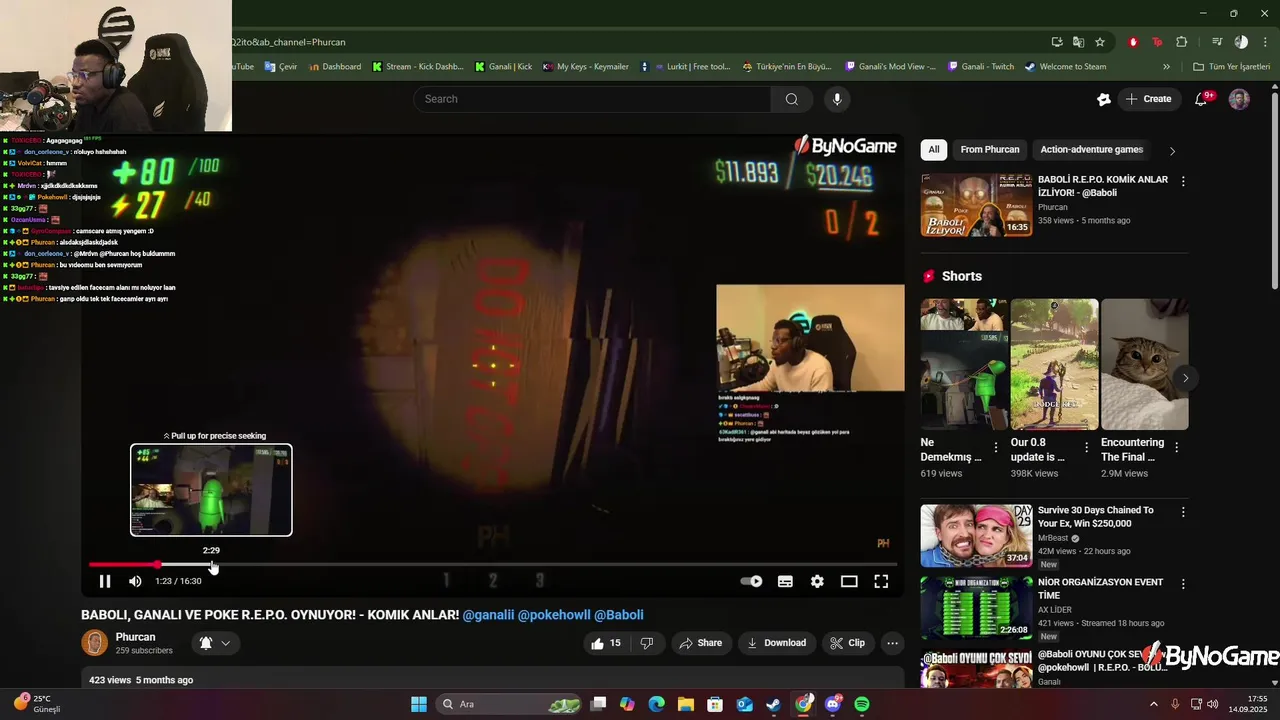Viewport: 1280px width, 720px height.
Task: Expand notification preferences chevron
Action: (x=226, y=643)
